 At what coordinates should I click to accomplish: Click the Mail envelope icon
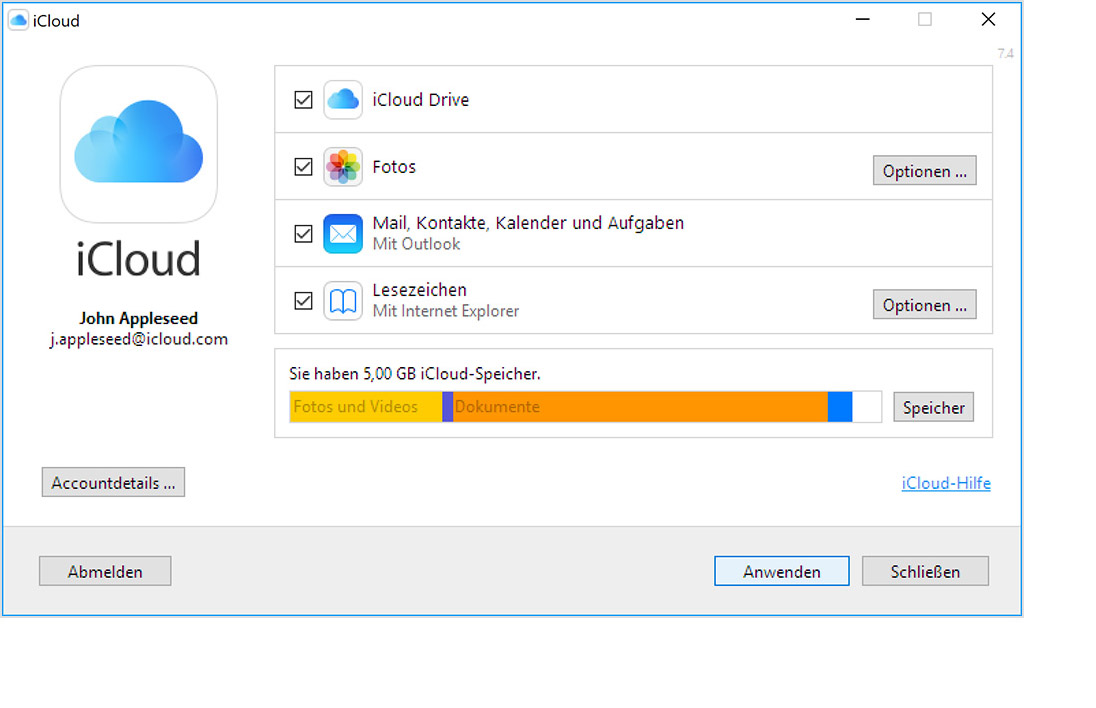(x=342, y=233)
